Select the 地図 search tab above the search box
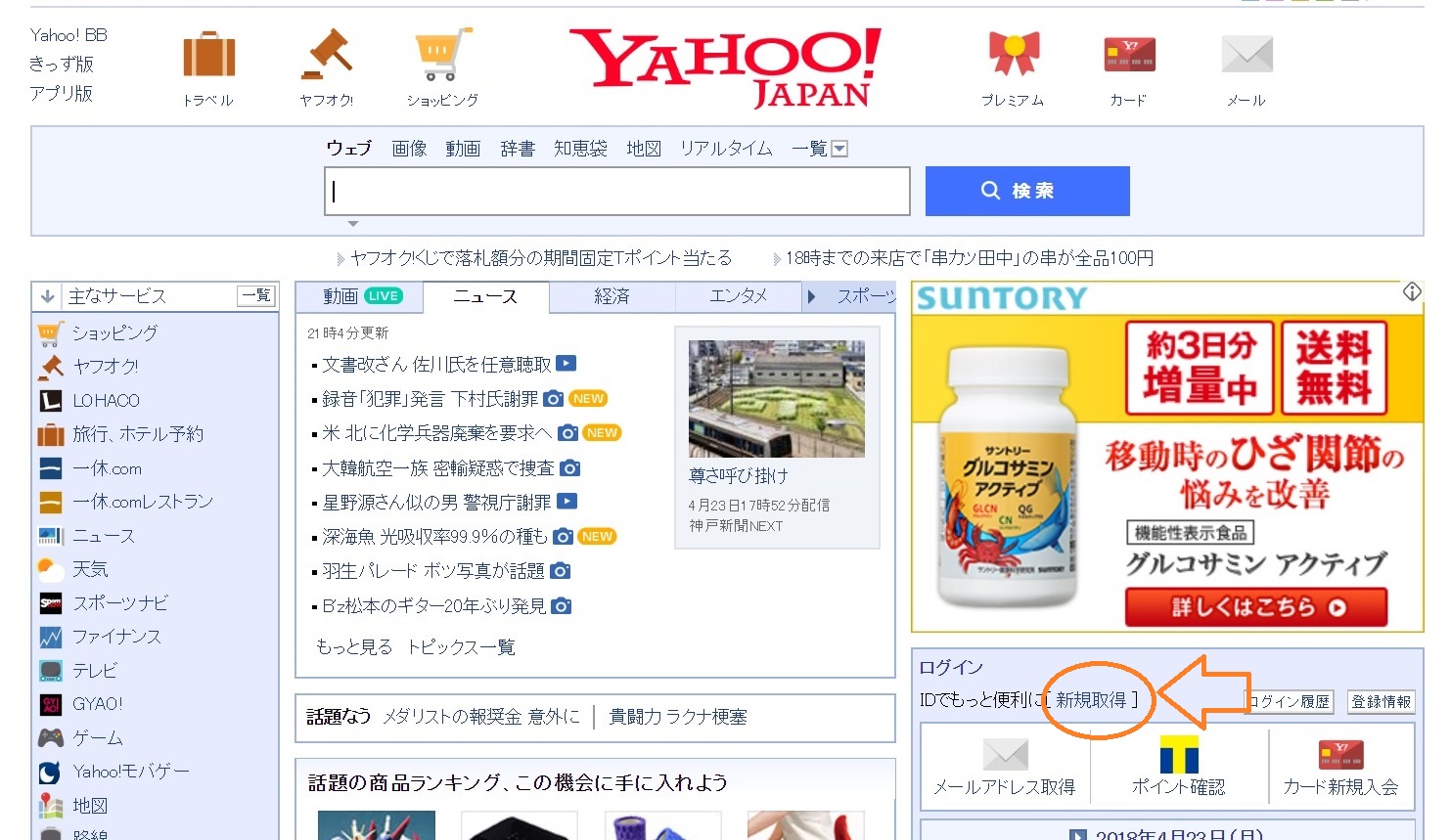1450x840 pixels. (x=644, y=149)
